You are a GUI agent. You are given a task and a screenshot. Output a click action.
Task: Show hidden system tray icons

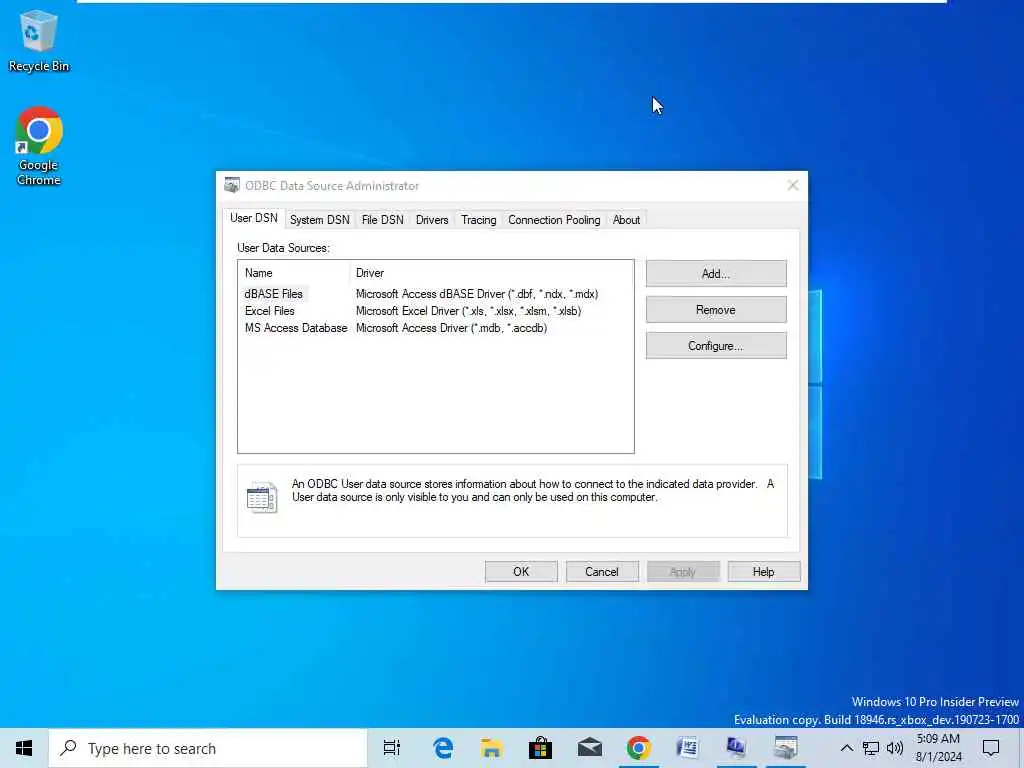[846, 748]
